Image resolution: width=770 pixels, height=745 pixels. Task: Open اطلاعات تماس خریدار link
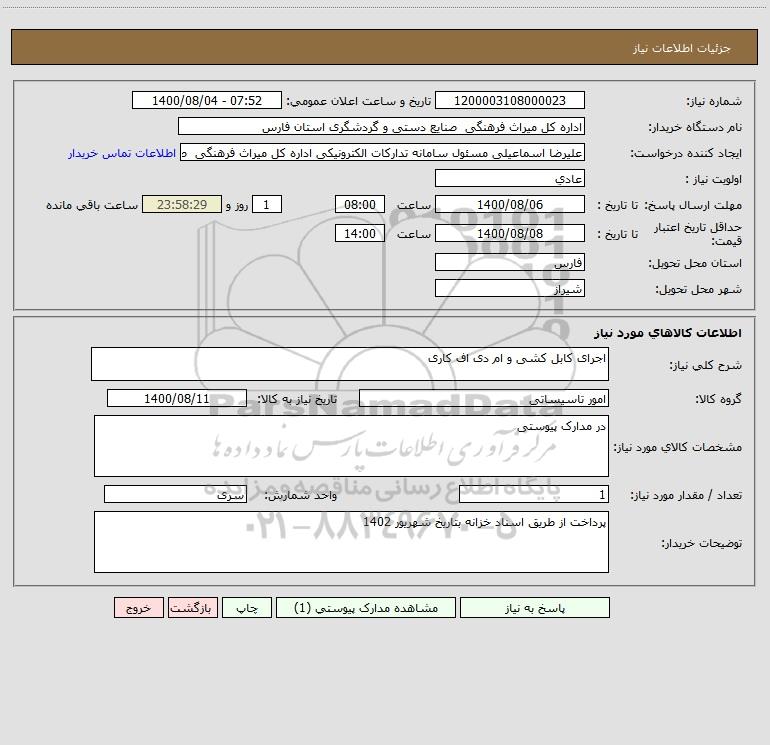pyautogui.click(x=122, y=153)
